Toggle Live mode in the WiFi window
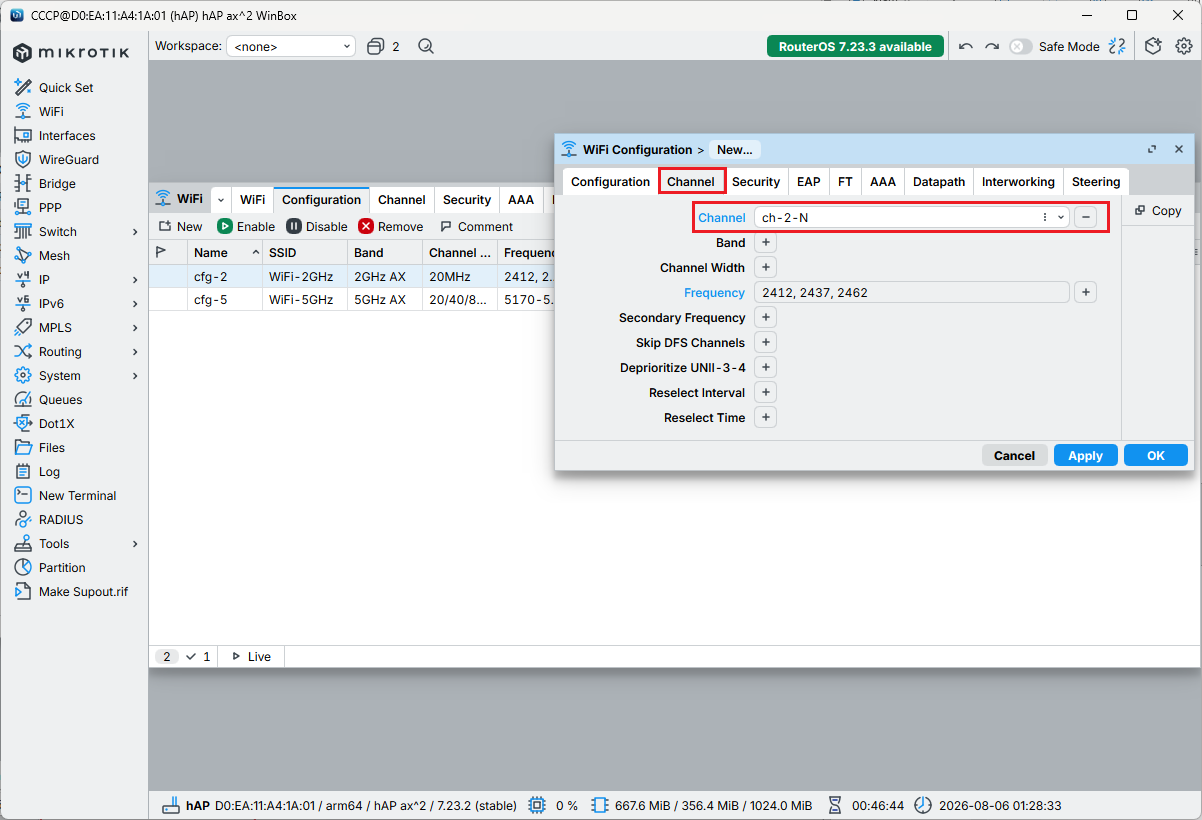This screenshot has height=820, width=1202. tap(251, 656)
